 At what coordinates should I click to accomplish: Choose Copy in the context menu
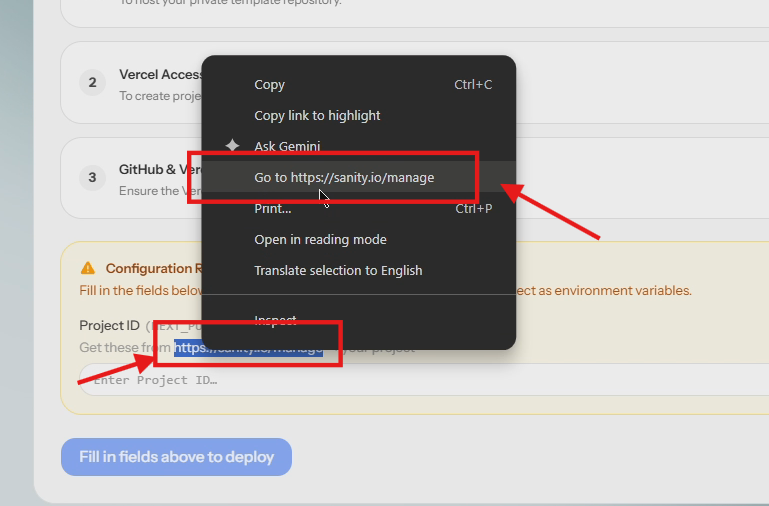359,84
